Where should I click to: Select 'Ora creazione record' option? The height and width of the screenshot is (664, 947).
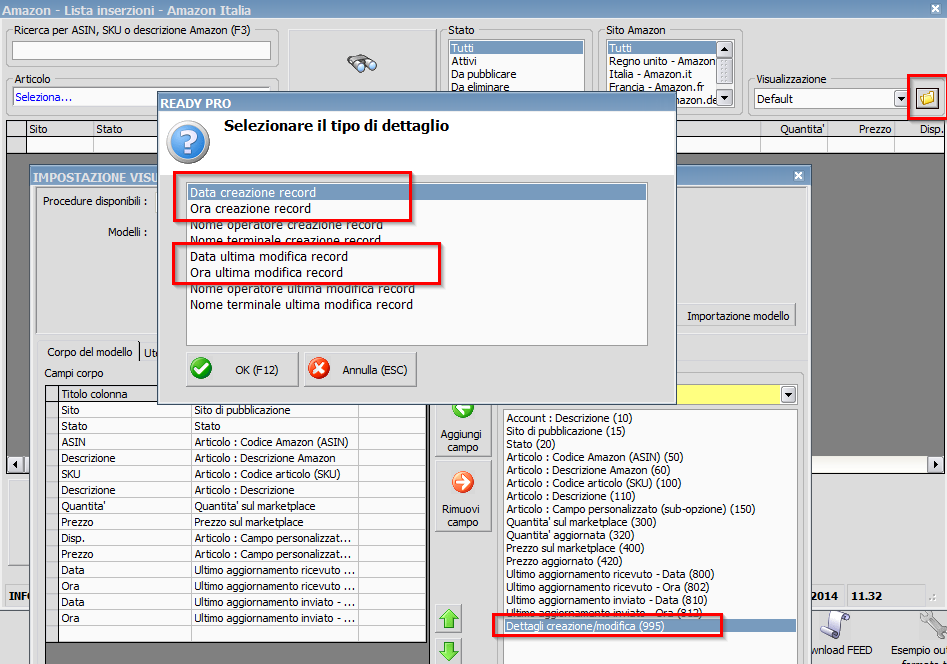(417, 208)
